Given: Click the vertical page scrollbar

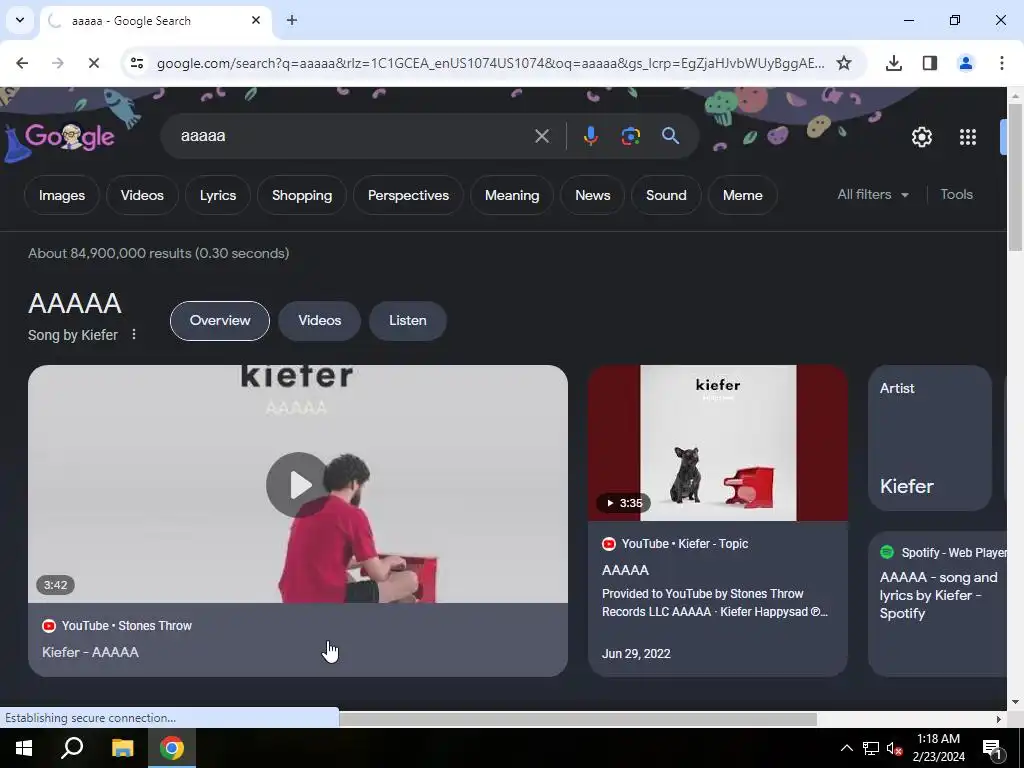Looking at the screenshot, I should (x=1015, y=176).
